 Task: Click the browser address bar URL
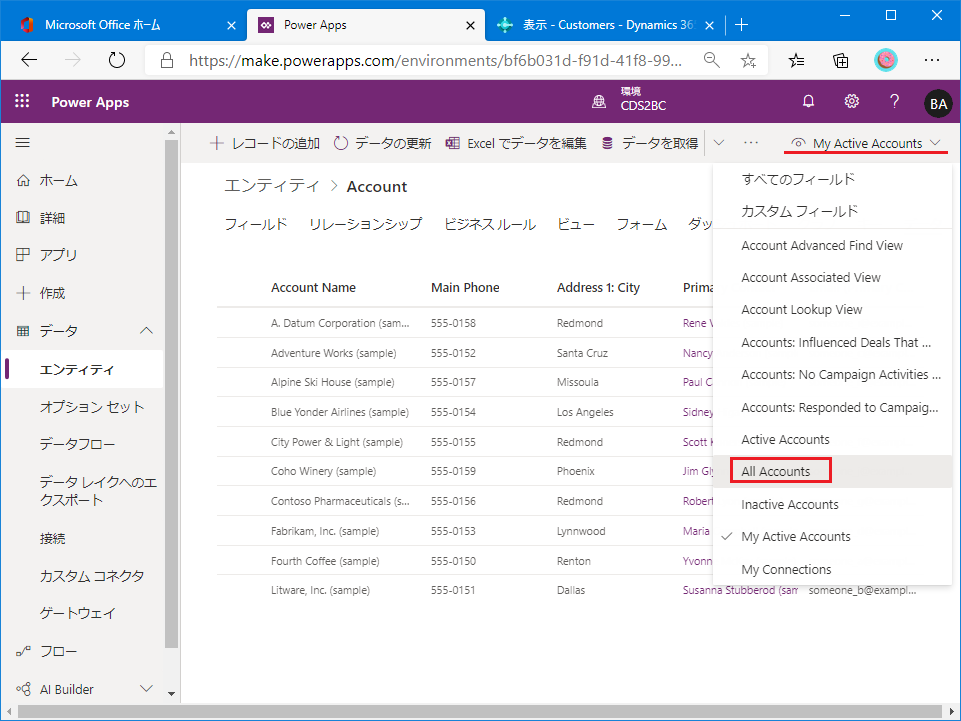pos(435,60)
